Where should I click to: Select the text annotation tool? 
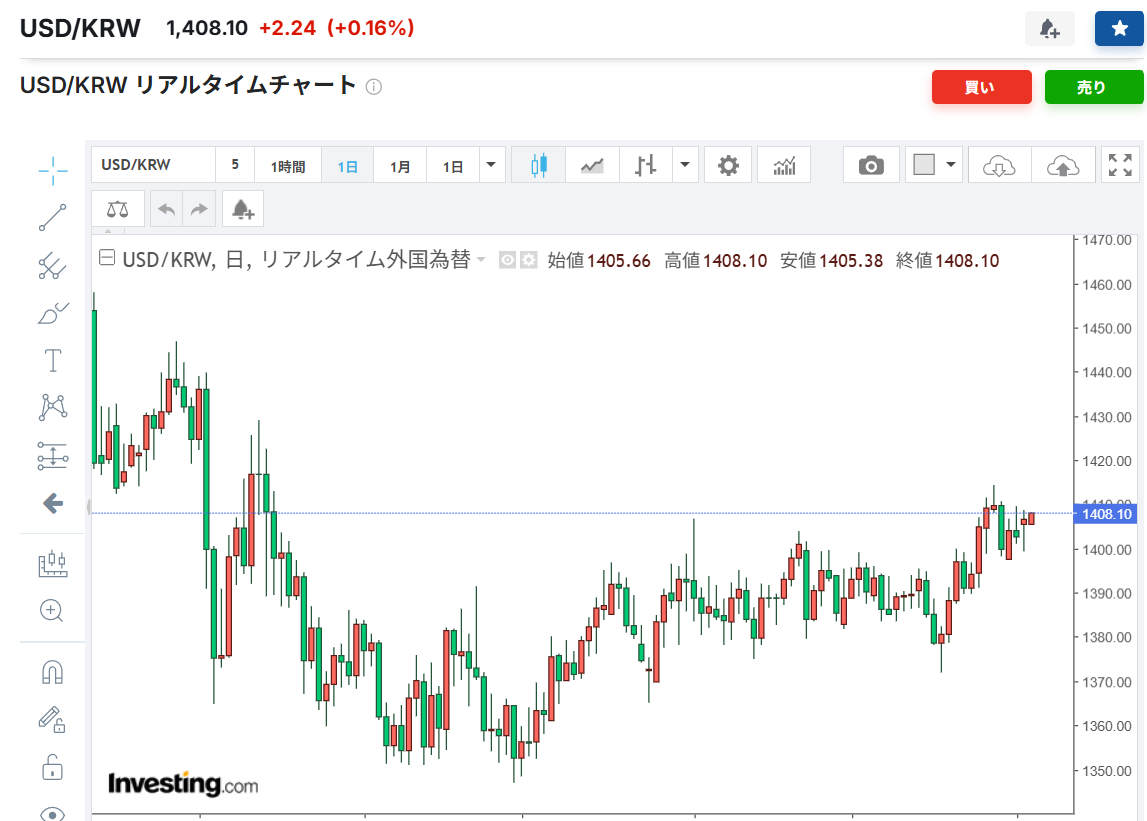click(53, 360)
